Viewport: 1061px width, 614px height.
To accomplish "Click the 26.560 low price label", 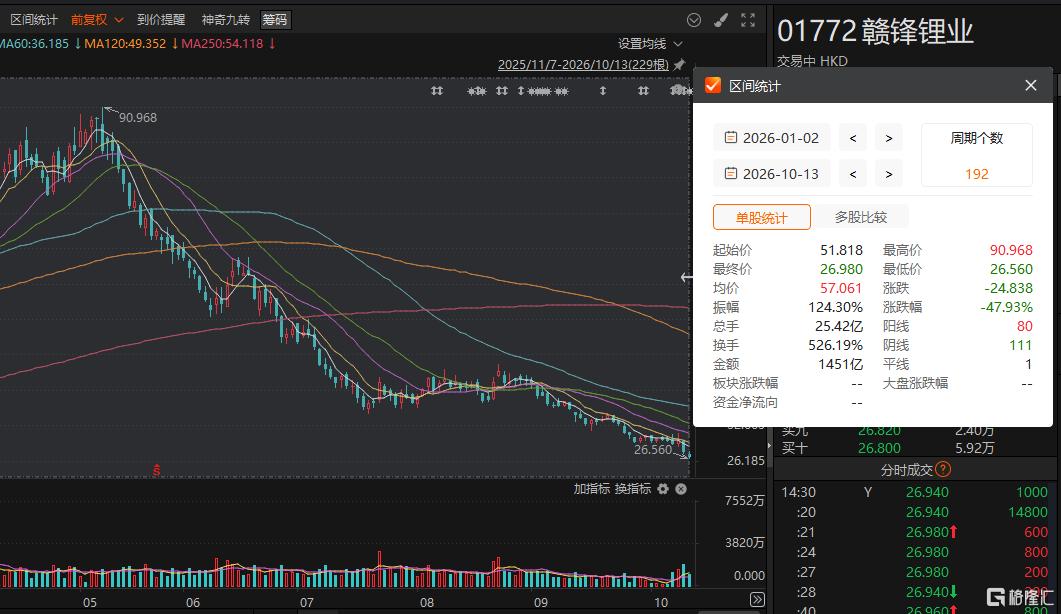I will (x=653, y=449).
